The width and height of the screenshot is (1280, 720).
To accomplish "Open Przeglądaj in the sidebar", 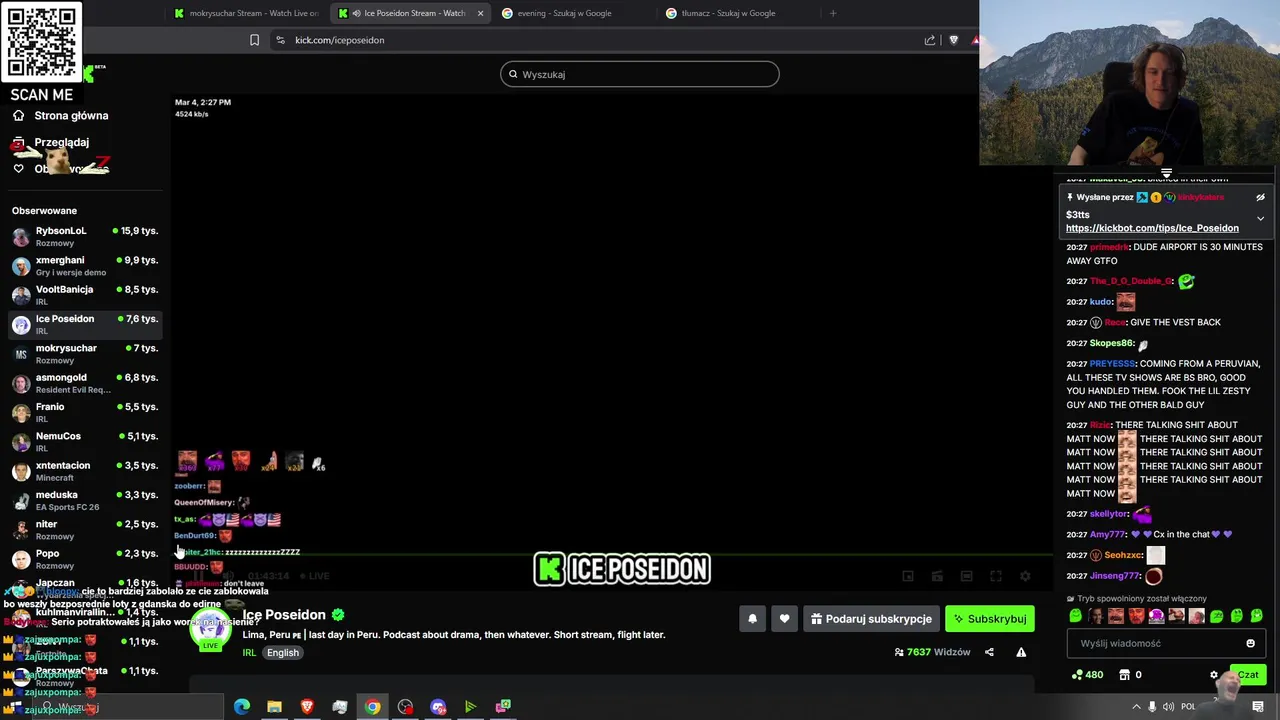I will pyautogui.click(x=52, y=142).
